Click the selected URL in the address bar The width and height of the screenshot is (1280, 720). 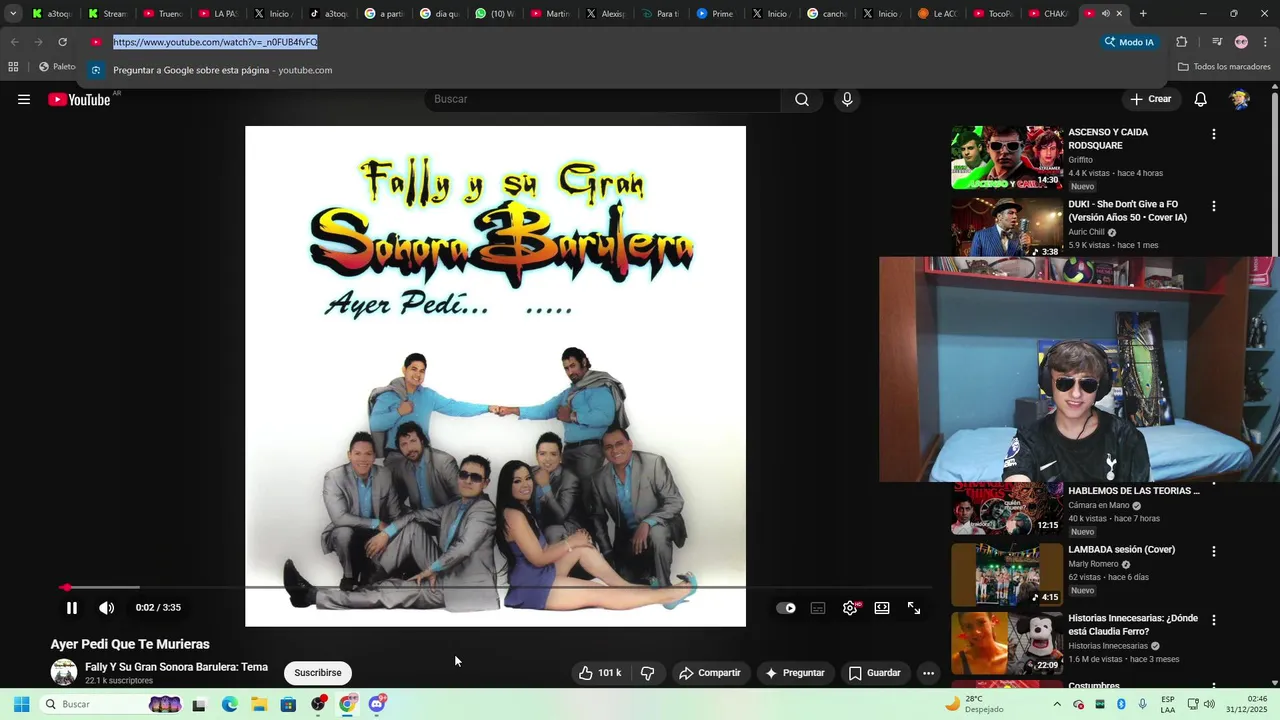[215, 42]
